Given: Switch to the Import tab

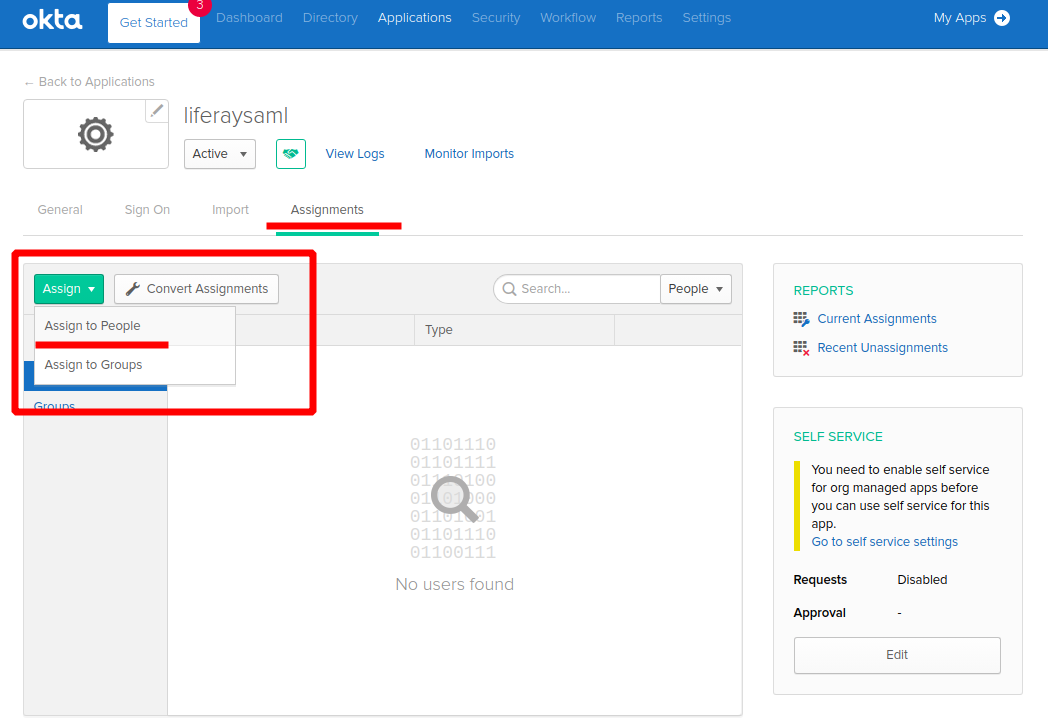Looking at the screenshot, I should pos(230,210).
